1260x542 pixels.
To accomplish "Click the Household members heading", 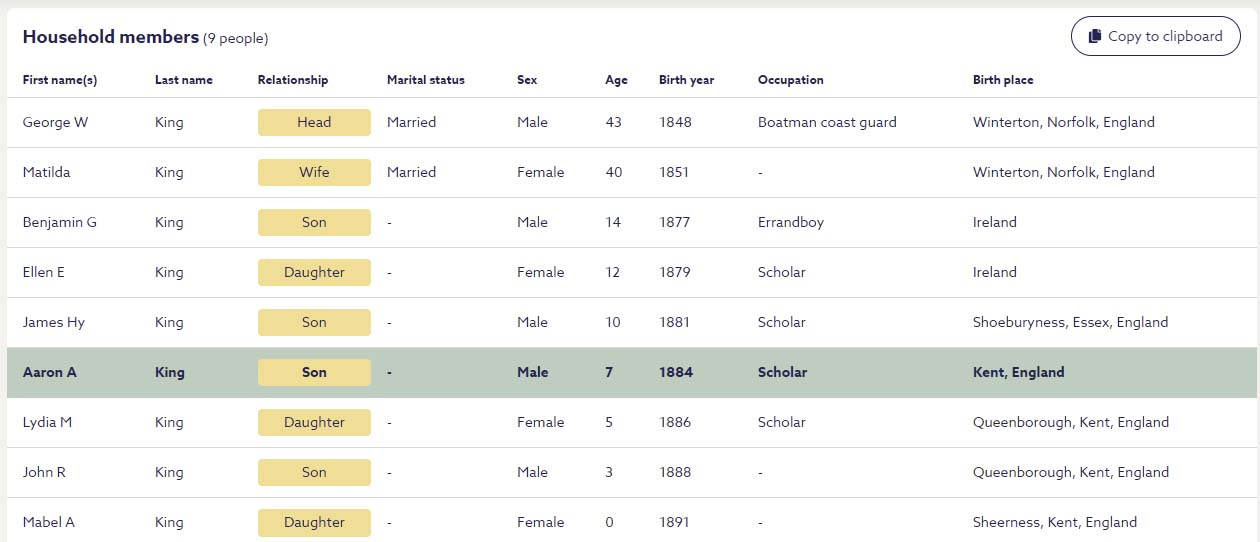I will pyautogui.click(x=111, y=37).
